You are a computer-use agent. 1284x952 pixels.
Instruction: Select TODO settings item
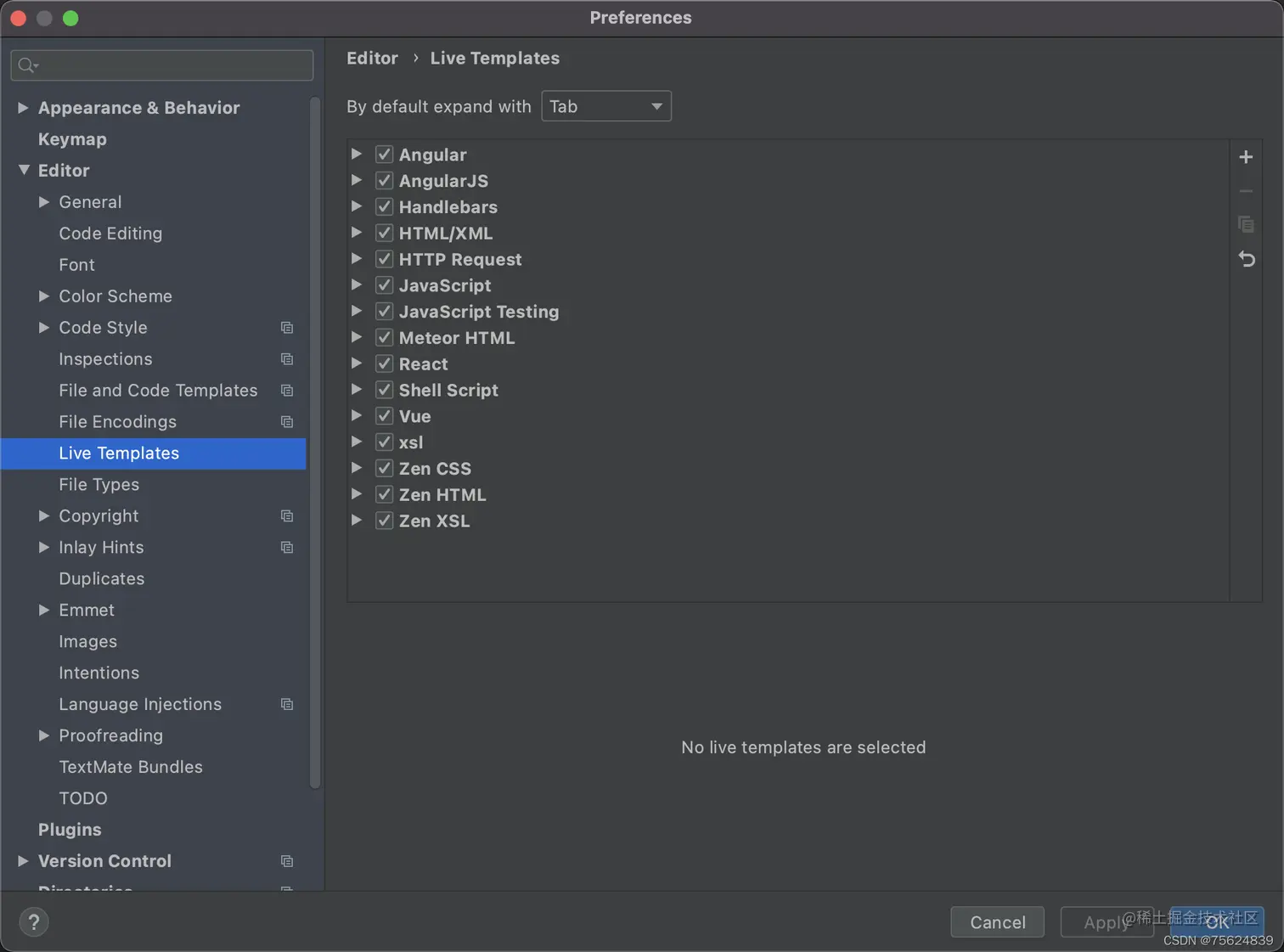[83, 798]
